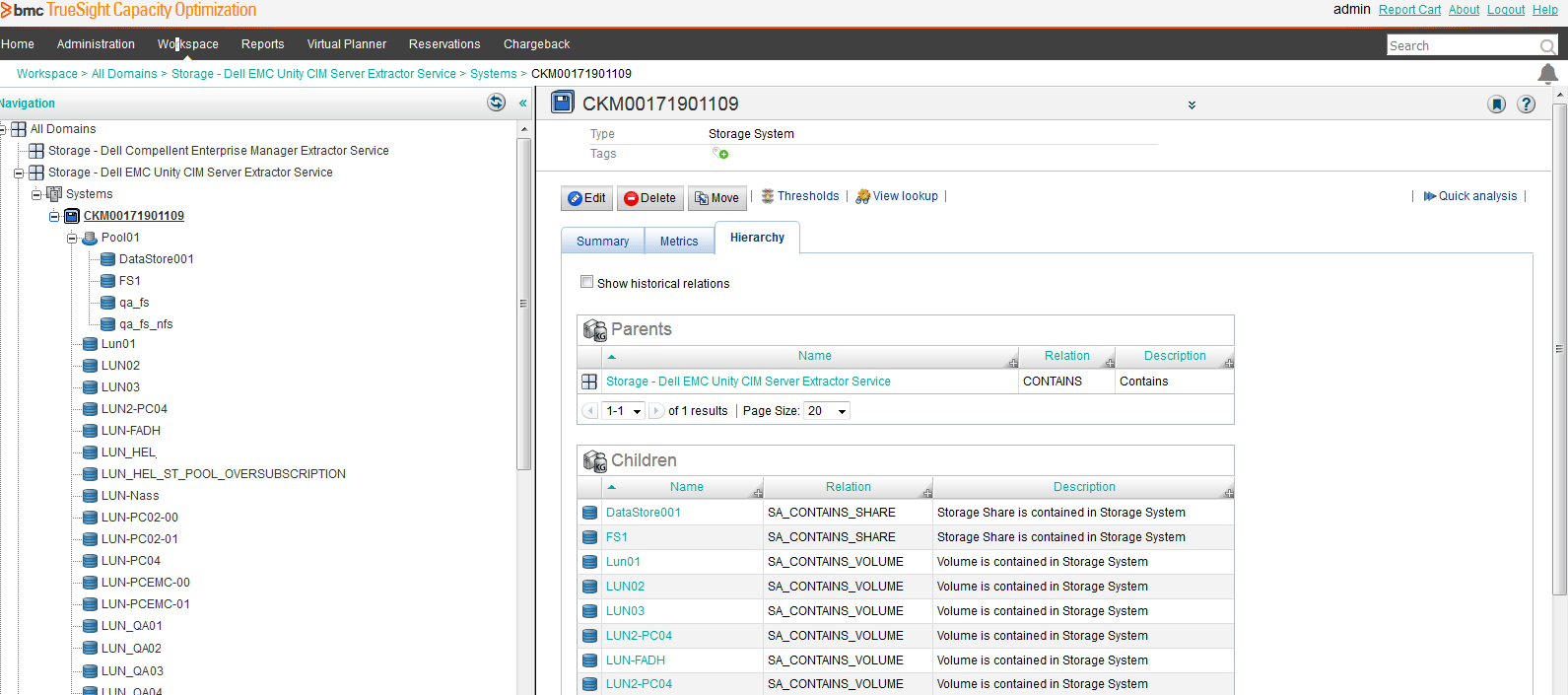Collapse the All Domains root node
1568x695 pixels.
tap(3, 129)
